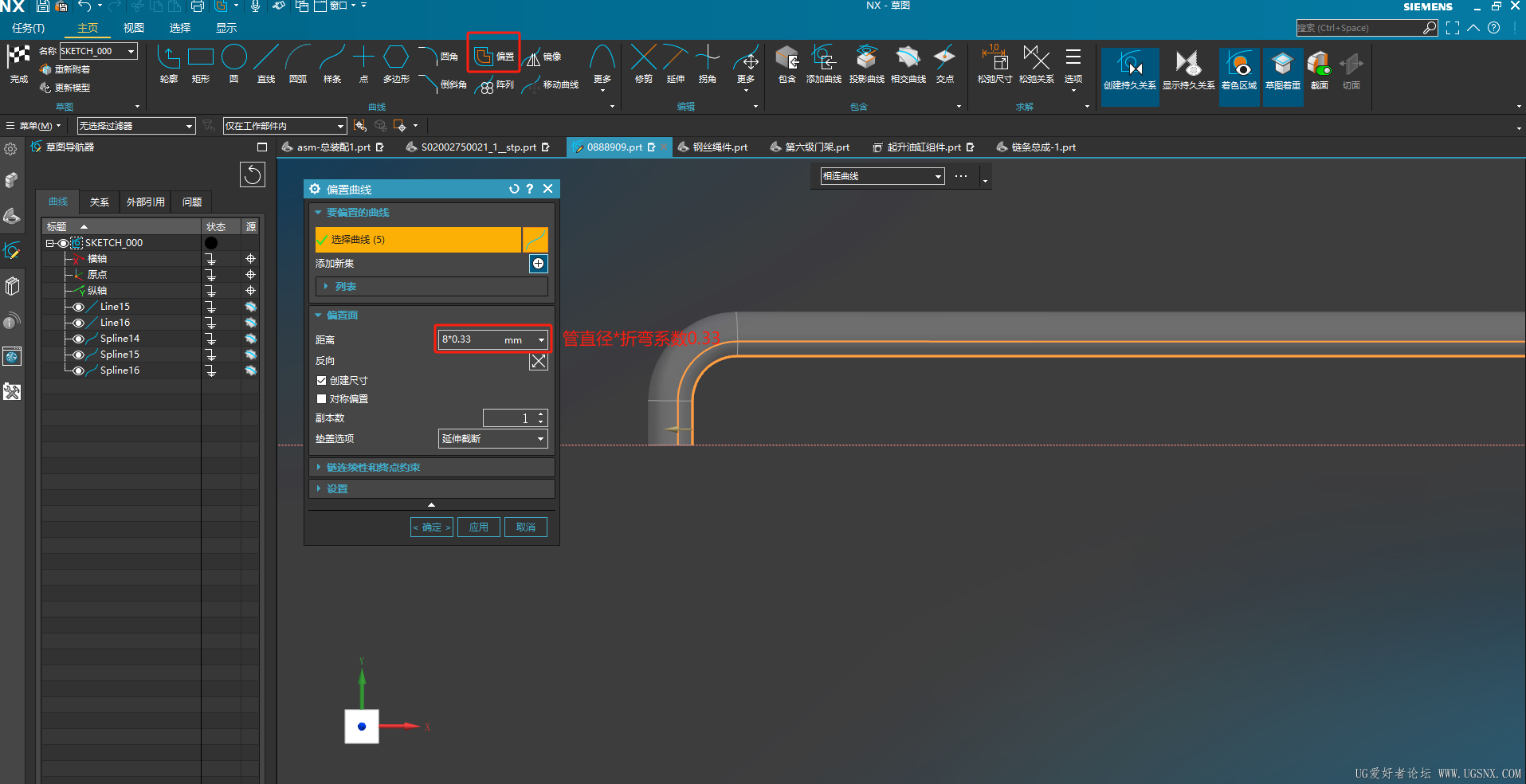Select the Line (直线) tool
Screen dimensions: 1526x784
click(x=265, y=65)
